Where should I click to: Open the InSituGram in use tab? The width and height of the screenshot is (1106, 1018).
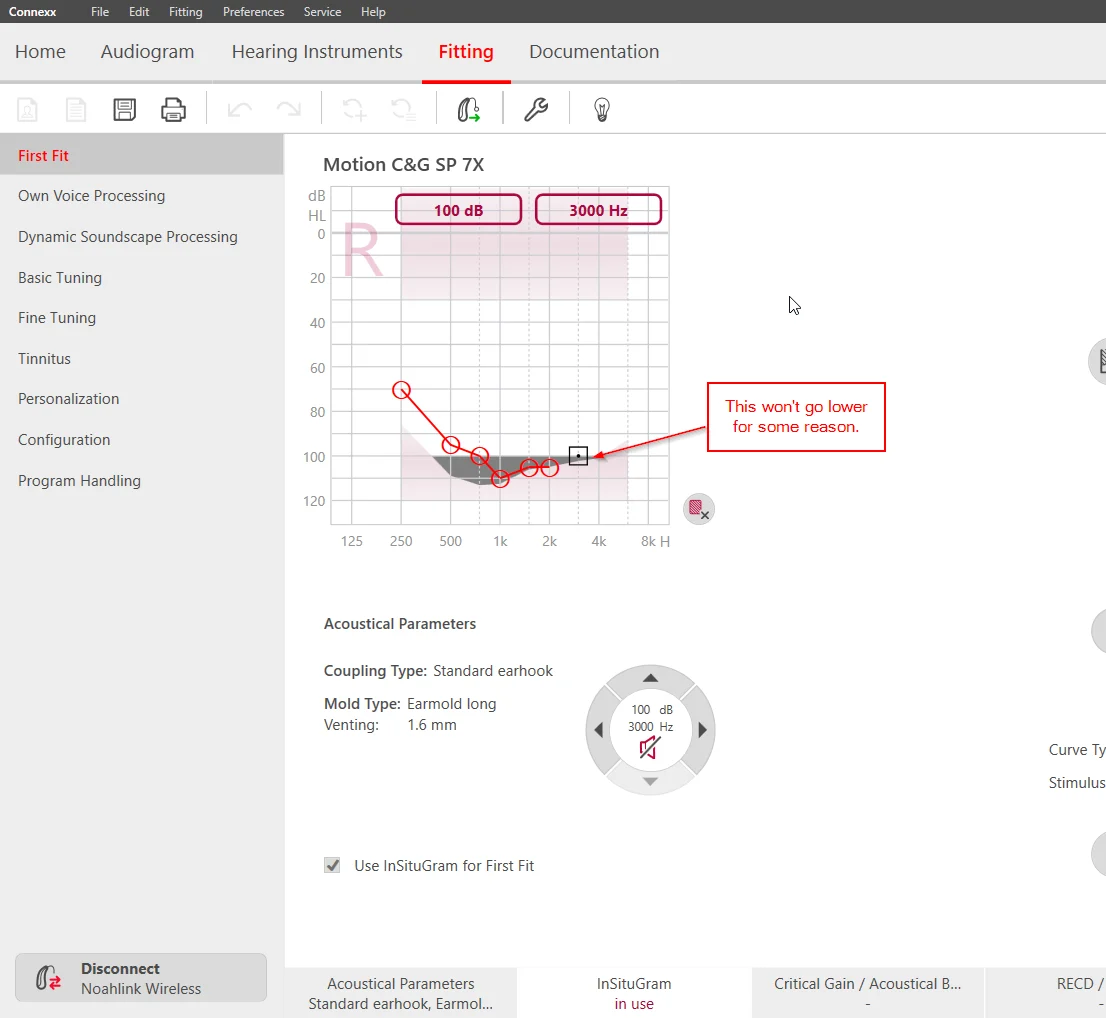coord(633,993)
